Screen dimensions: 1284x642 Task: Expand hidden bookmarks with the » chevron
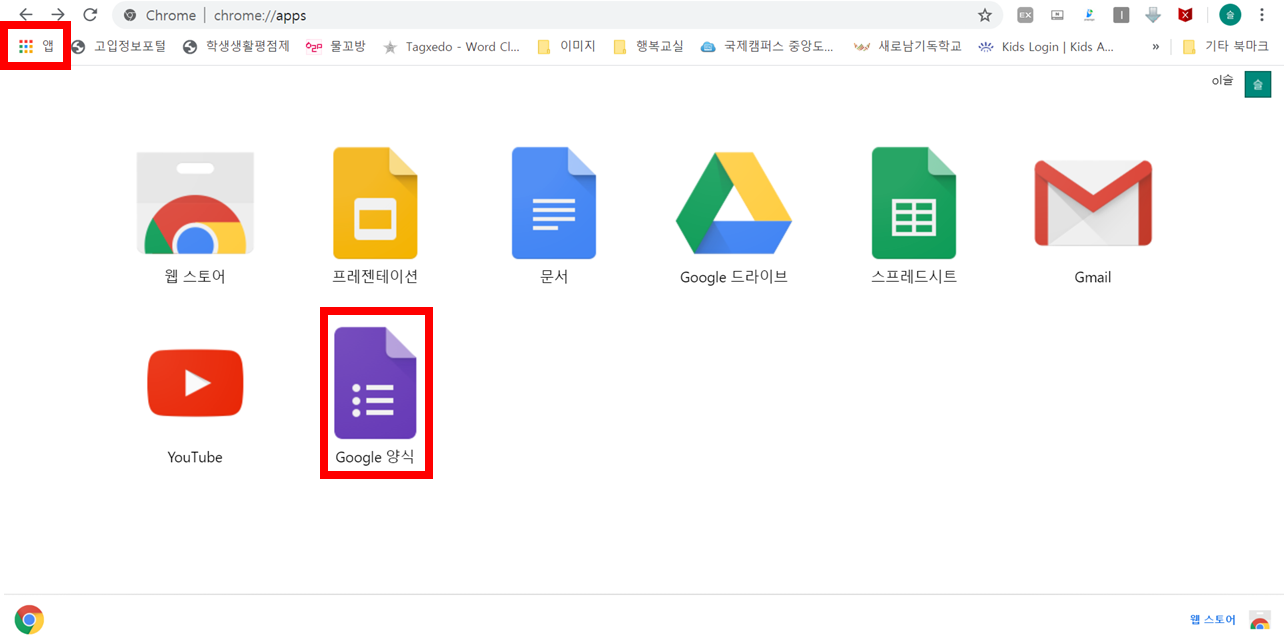click(1156, 46)
